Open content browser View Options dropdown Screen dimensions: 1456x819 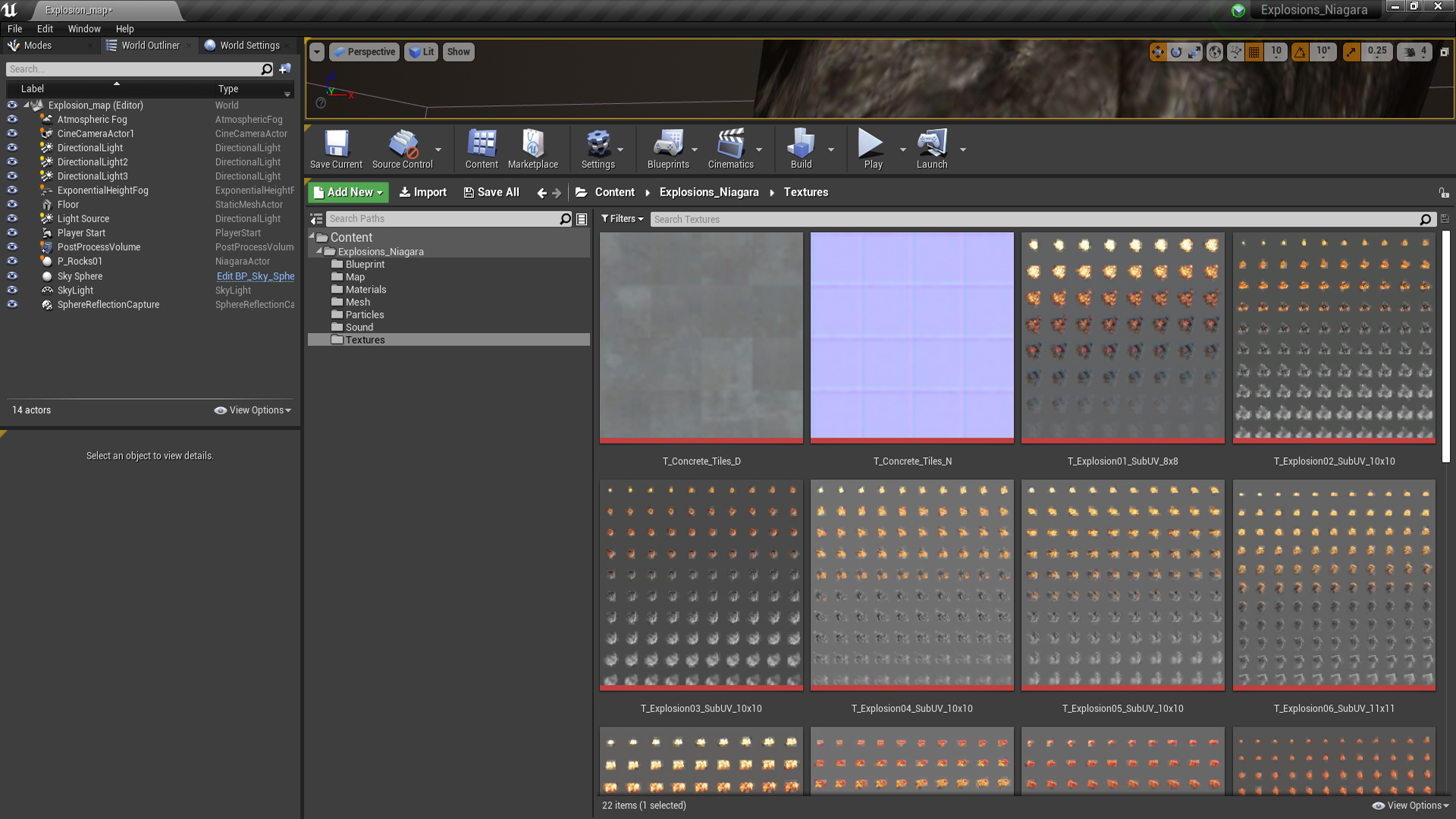pos(1410,805)
